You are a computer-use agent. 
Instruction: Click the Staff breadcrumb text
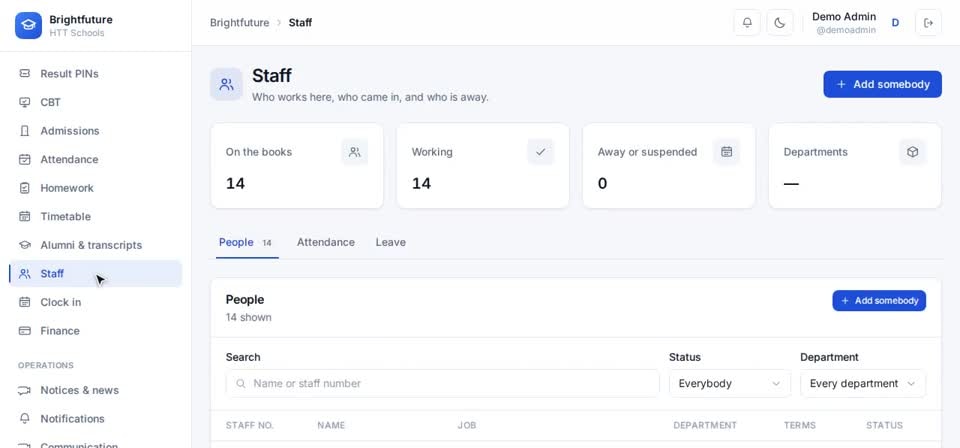pyautogui.click(x=300, y=23)
